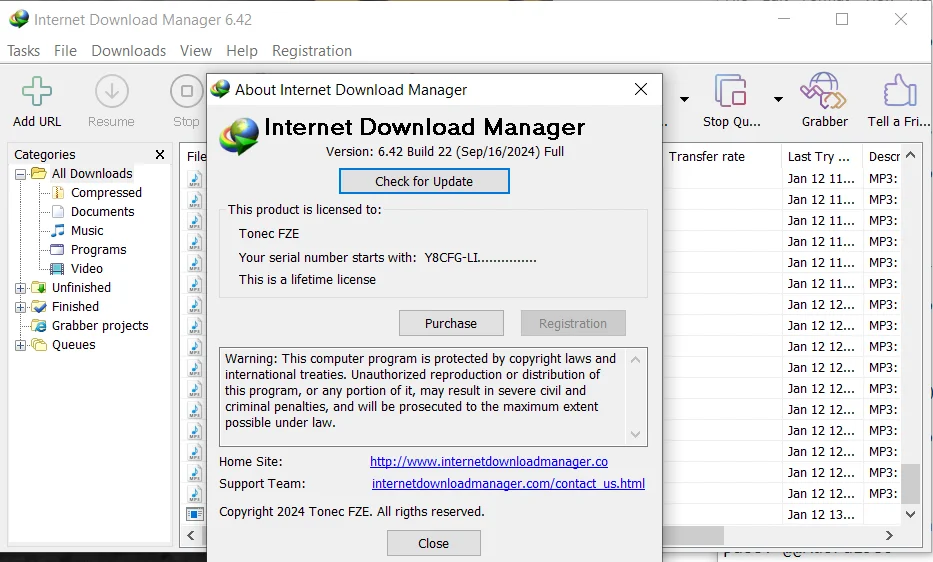The width and height of the screenshot is (933, 562).
Task: Collapse the All Downloads tree node
Action: (20, 174)
